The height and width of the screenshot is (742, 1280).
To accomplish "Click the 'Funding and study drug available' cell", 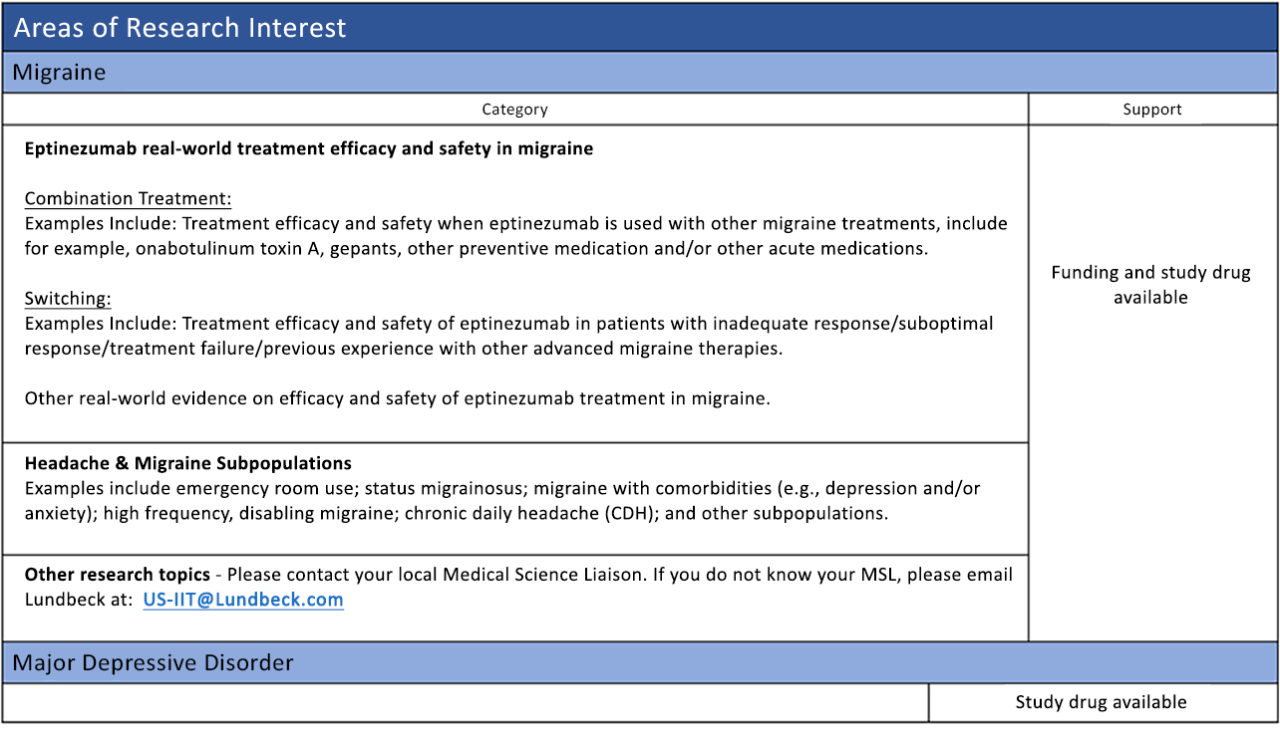I will click(1151, 285).
